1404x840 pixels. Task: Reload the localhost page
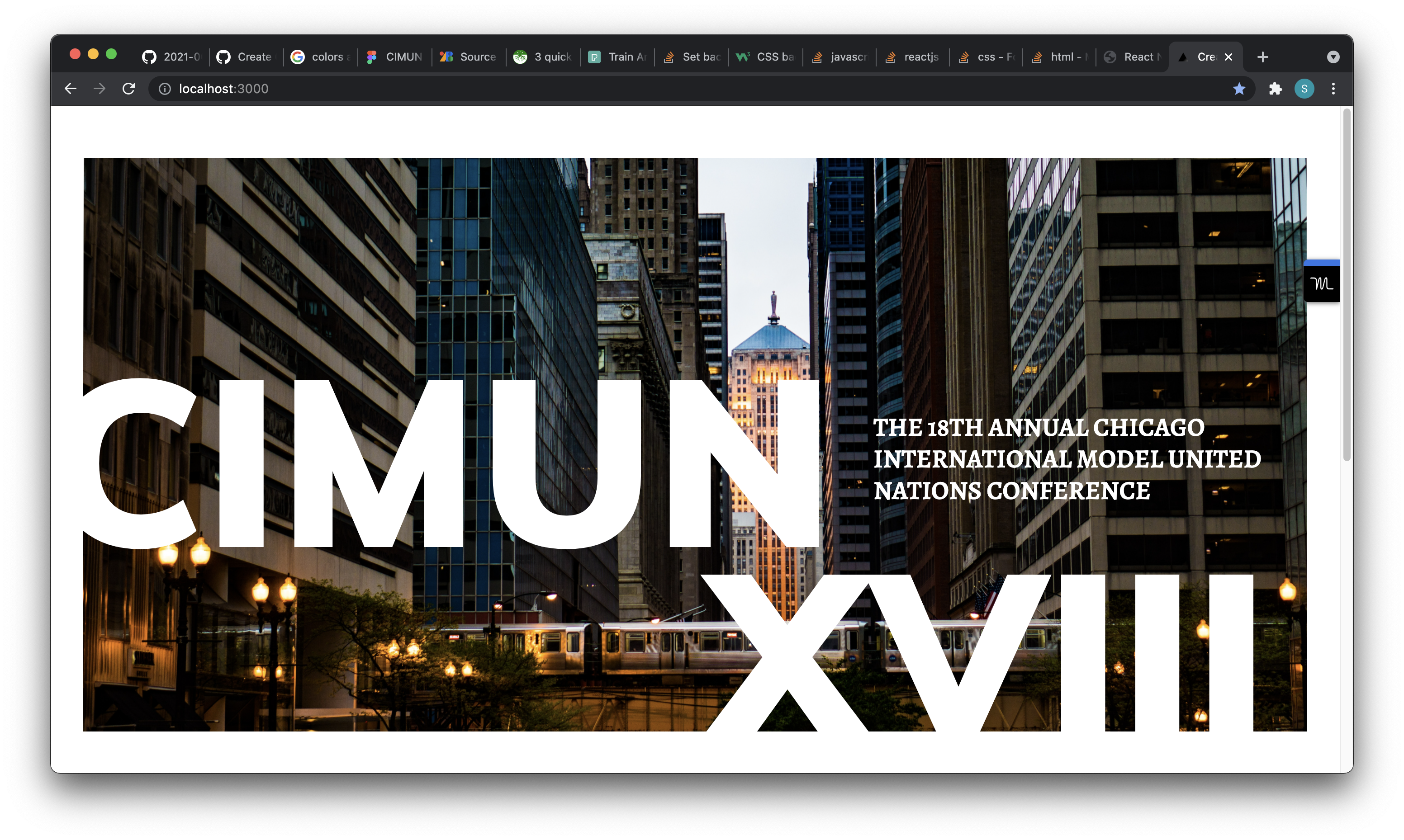(129, 89)
